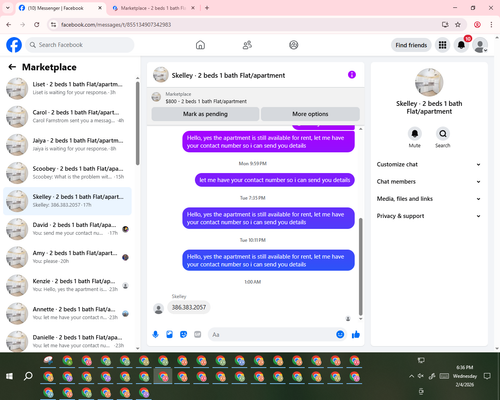Open Windows taskbar search
Viewport: 500px width, 400px height.
click(x=28, y=376)
